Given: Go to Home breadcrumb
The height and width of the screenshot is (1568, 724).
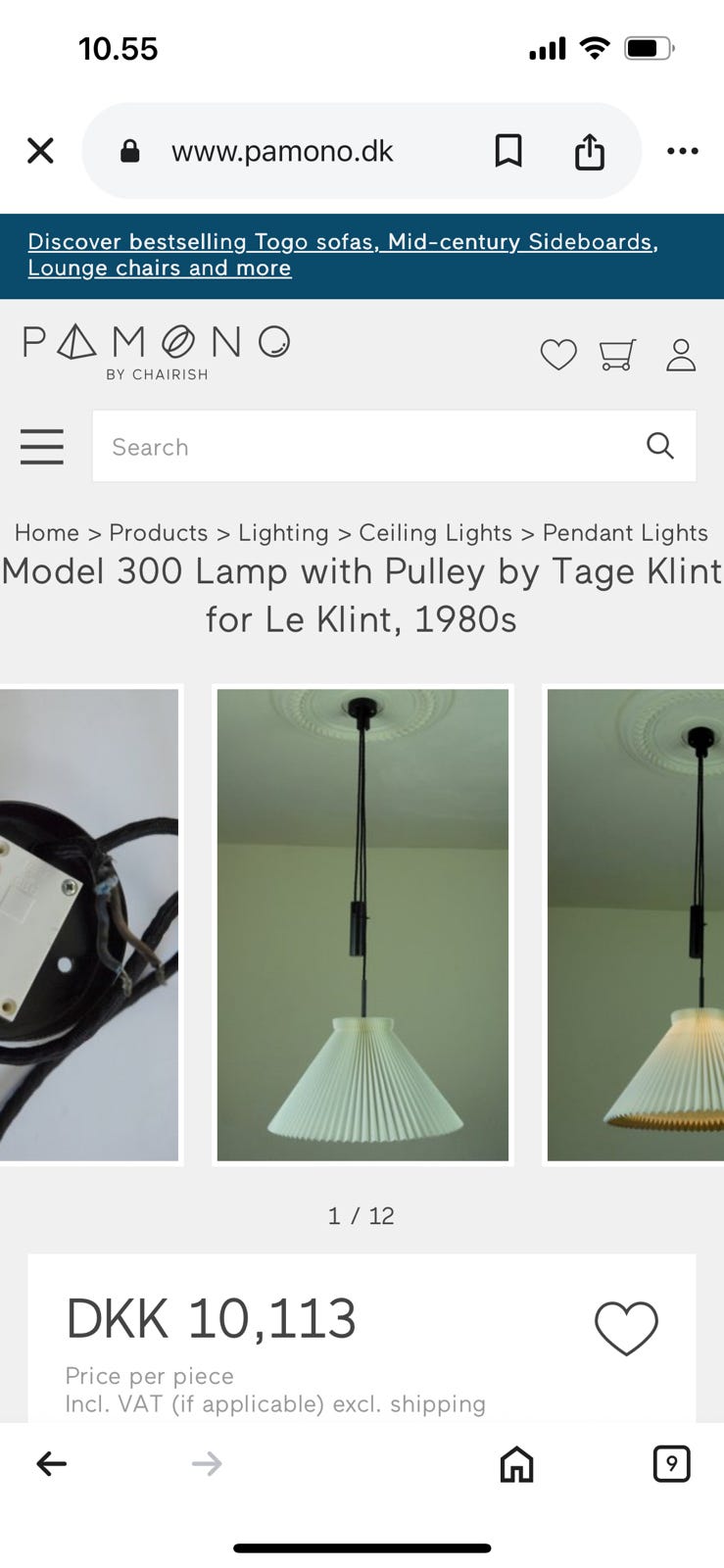Looking at the screenshot, I should [47, 533].
